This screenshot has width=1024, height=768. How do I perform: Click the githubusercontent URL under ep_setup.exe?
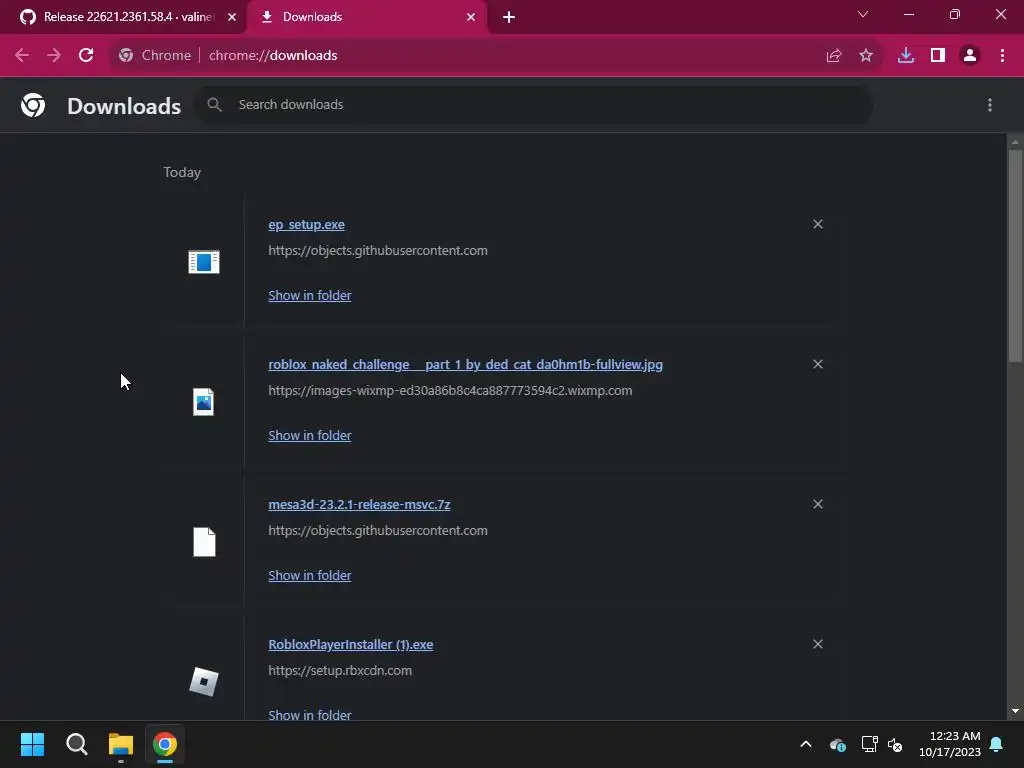tap(377, 251)
